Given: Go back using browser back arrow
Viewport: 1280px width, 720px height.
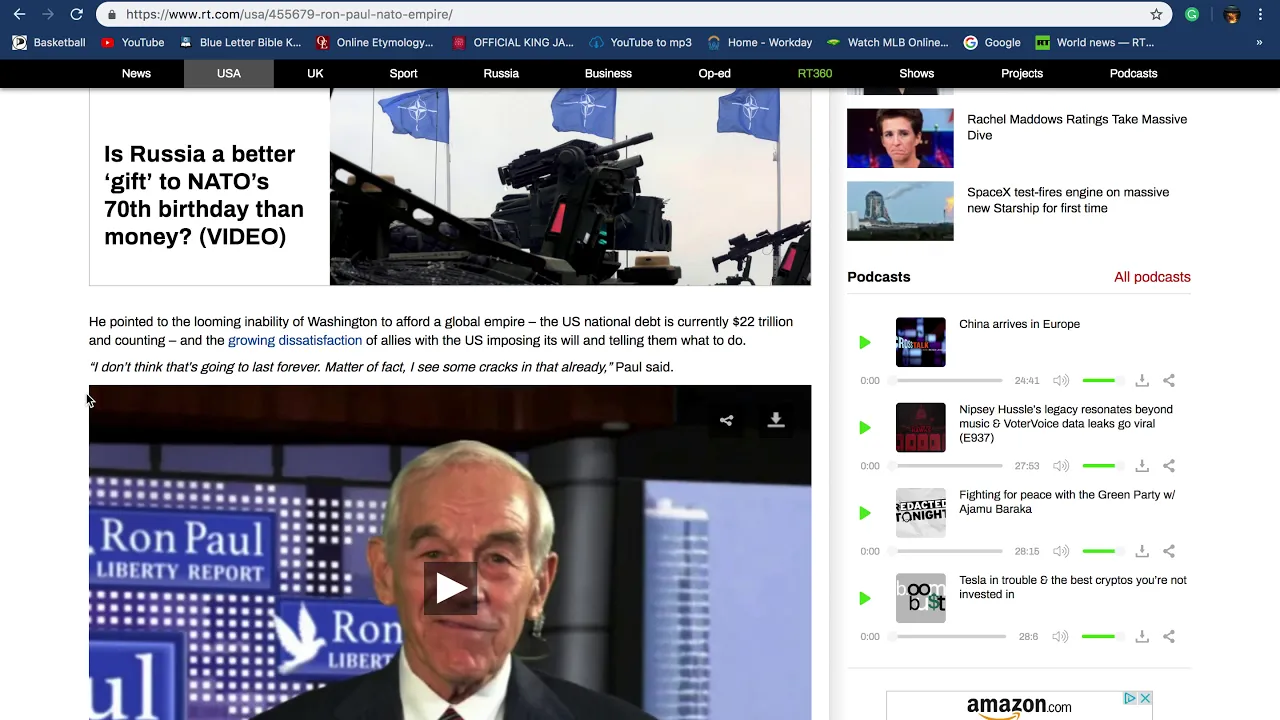Looking at the screenshot, I should pos(19,14).
